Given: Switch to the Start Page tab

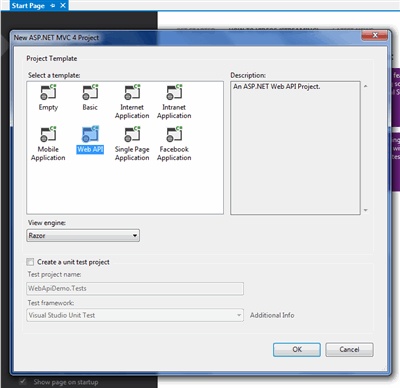Looking at the screenshot, I should click(x=28, y=6).
